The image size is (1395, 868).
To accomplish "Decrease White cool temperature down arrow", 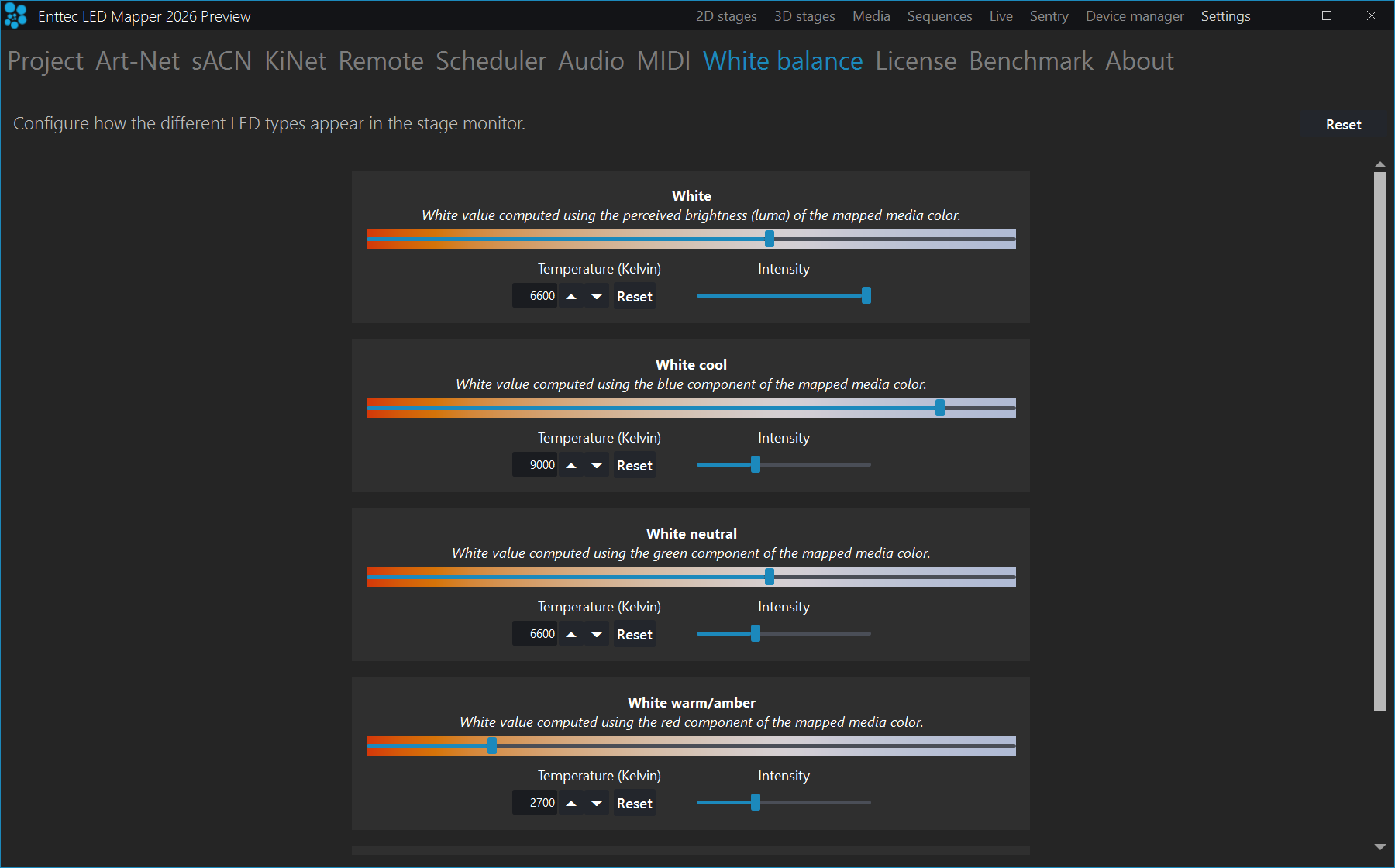I will (x=597, y=465).
